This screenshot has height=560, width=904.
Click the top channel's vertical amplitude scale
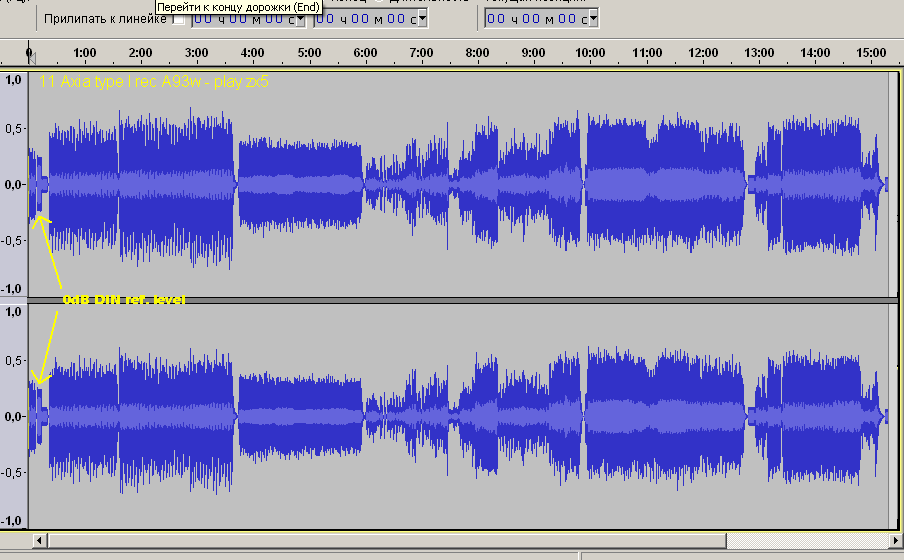[x=13, y=184]
